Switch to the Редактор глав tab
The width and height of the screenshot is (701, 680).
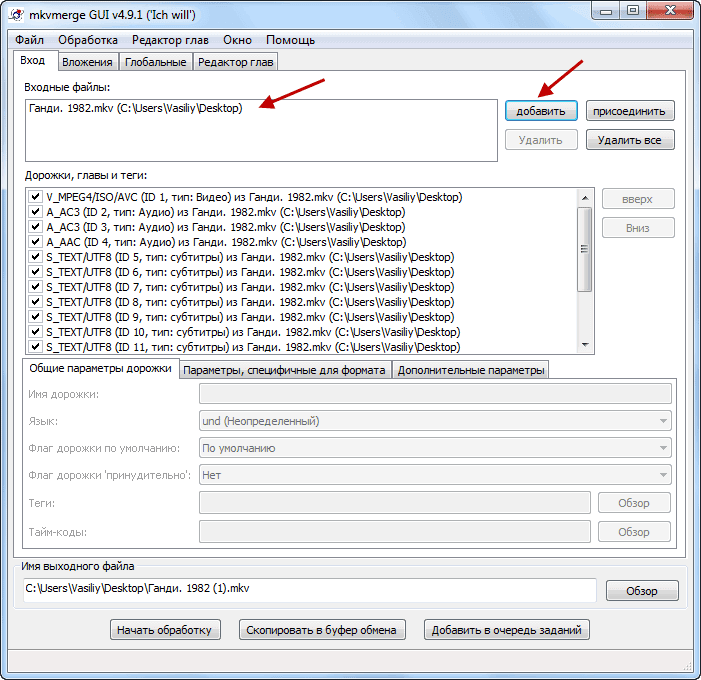tap(236, 62)
